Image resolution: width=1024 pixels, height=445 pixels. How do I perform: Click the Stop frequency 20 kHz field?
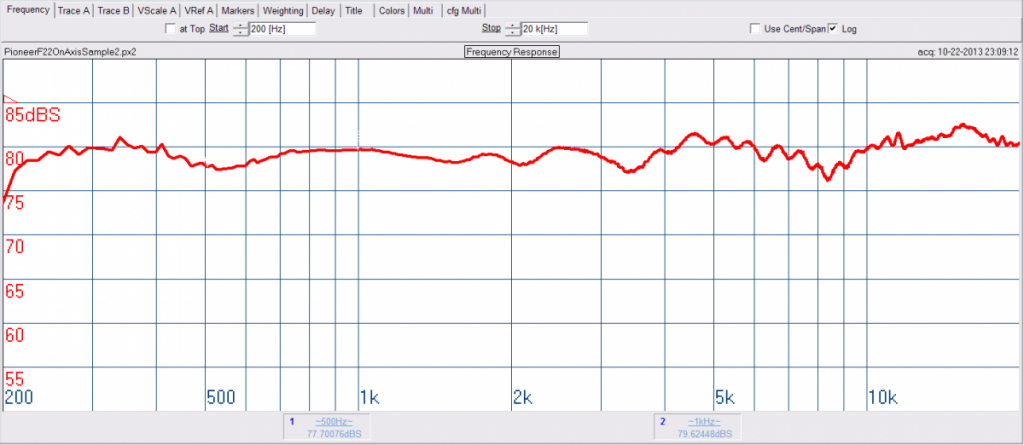[553, 29]
